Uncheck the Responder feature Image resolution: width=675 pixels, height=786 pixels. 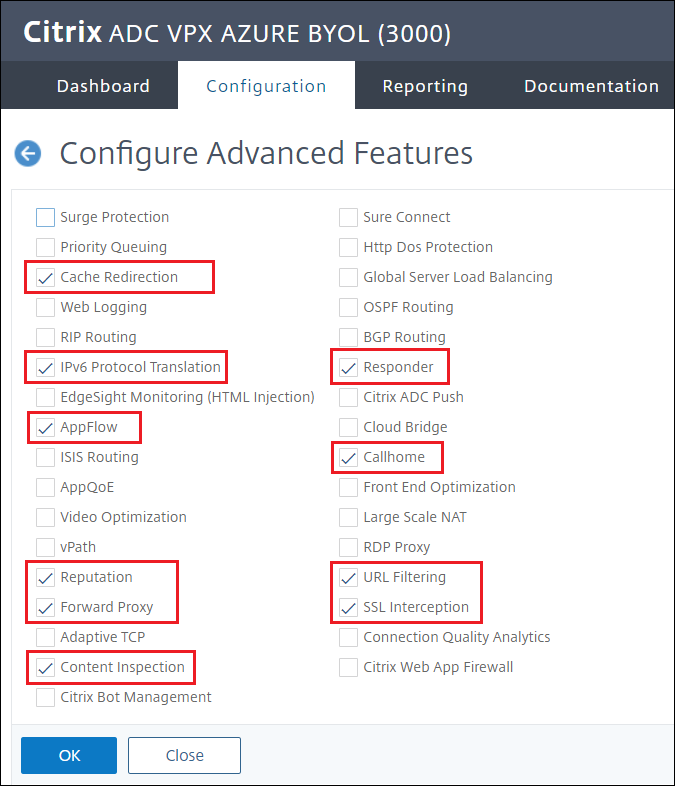[x=348, y=367]
